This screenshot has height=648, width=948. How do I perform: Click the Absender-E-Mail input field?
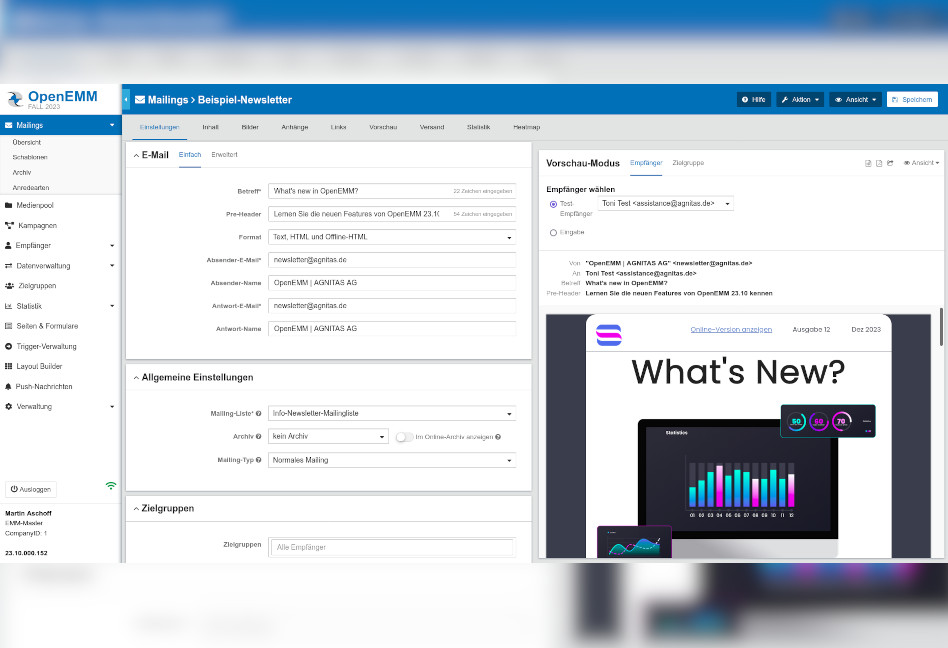coord(392,260)
